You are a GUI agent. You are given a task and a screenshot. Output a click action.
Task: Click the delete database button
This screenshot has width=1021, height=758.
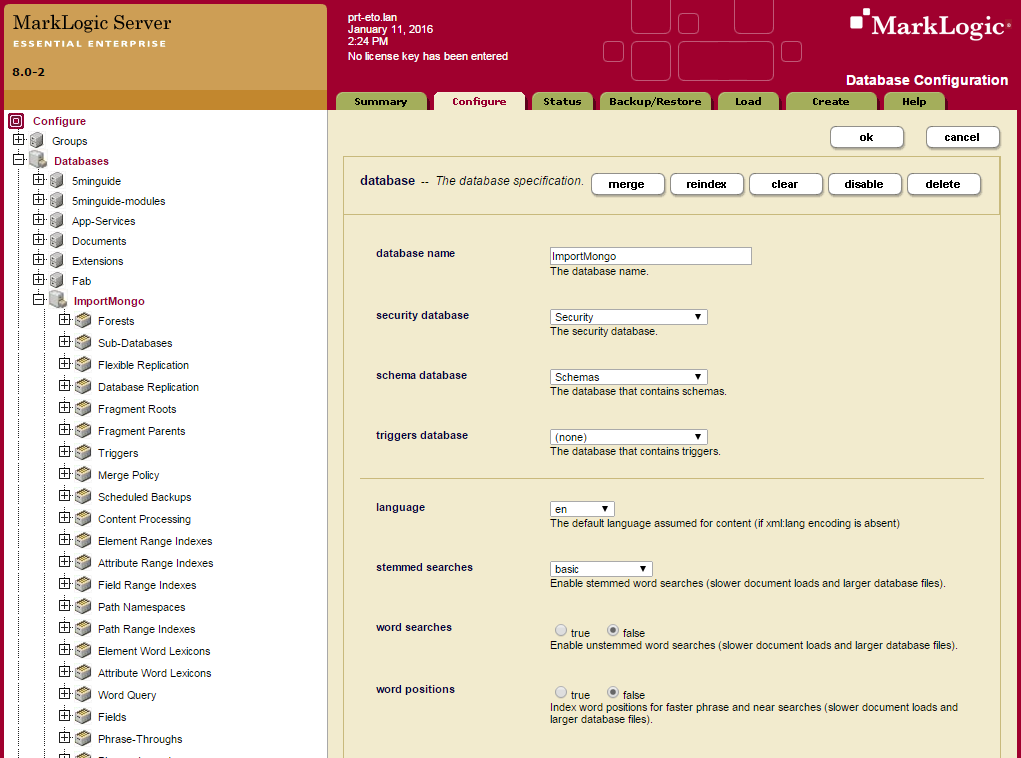944,184
